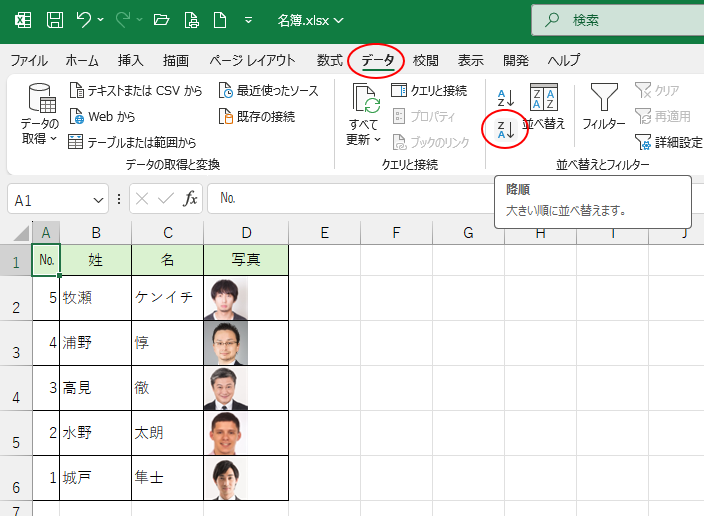This screenshot has width=704, height=516.
Task: Click テーブルまたは範囲から button
Action: (132, 142)
